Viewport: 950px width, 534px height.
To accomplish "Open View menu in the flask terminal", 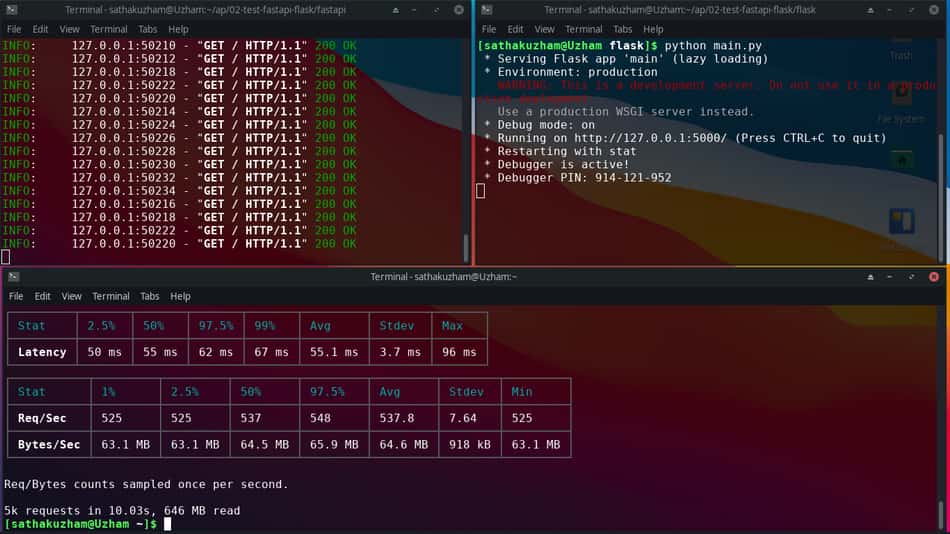I will pyautogui.click(x=544, y=29).
